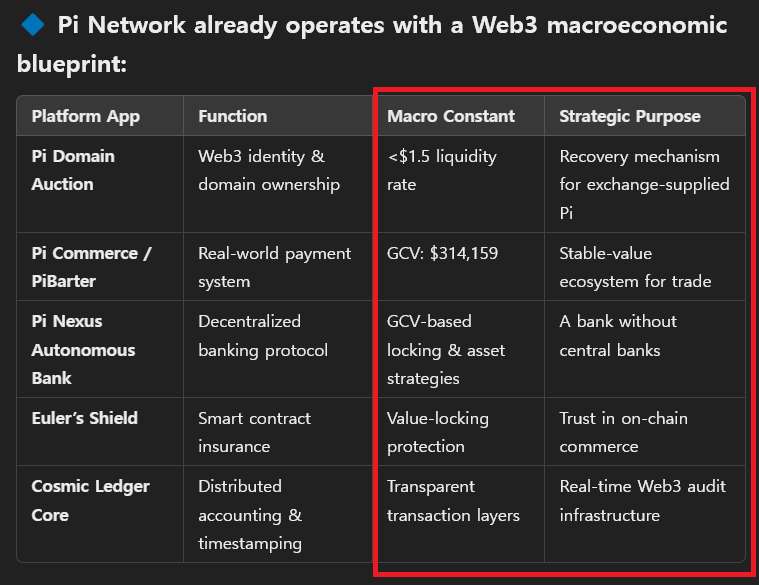Click the Function column header
Viewport: 759px width, 585px height.
(232, 116)
